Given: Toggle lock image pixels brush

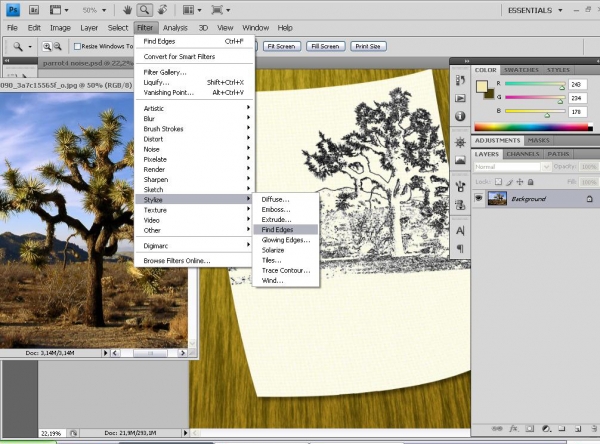Looking at the screenshot, I should (509, 182).
